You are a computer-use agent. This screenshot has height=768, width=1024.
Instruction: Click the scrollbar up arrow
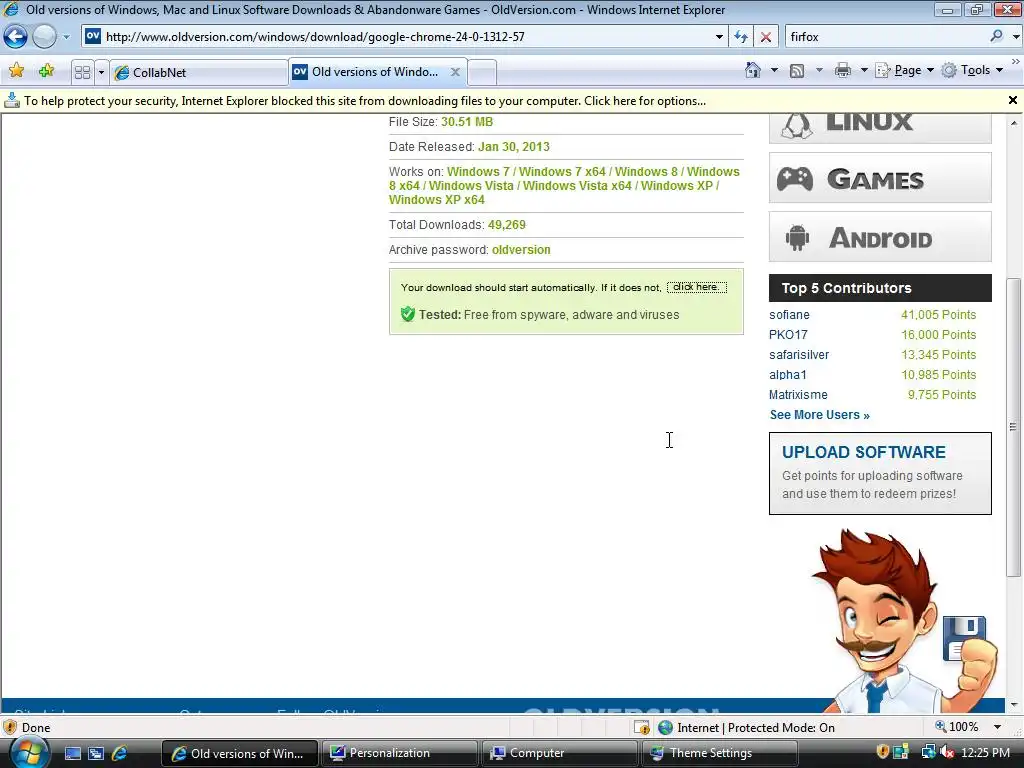pos(1014,122)
